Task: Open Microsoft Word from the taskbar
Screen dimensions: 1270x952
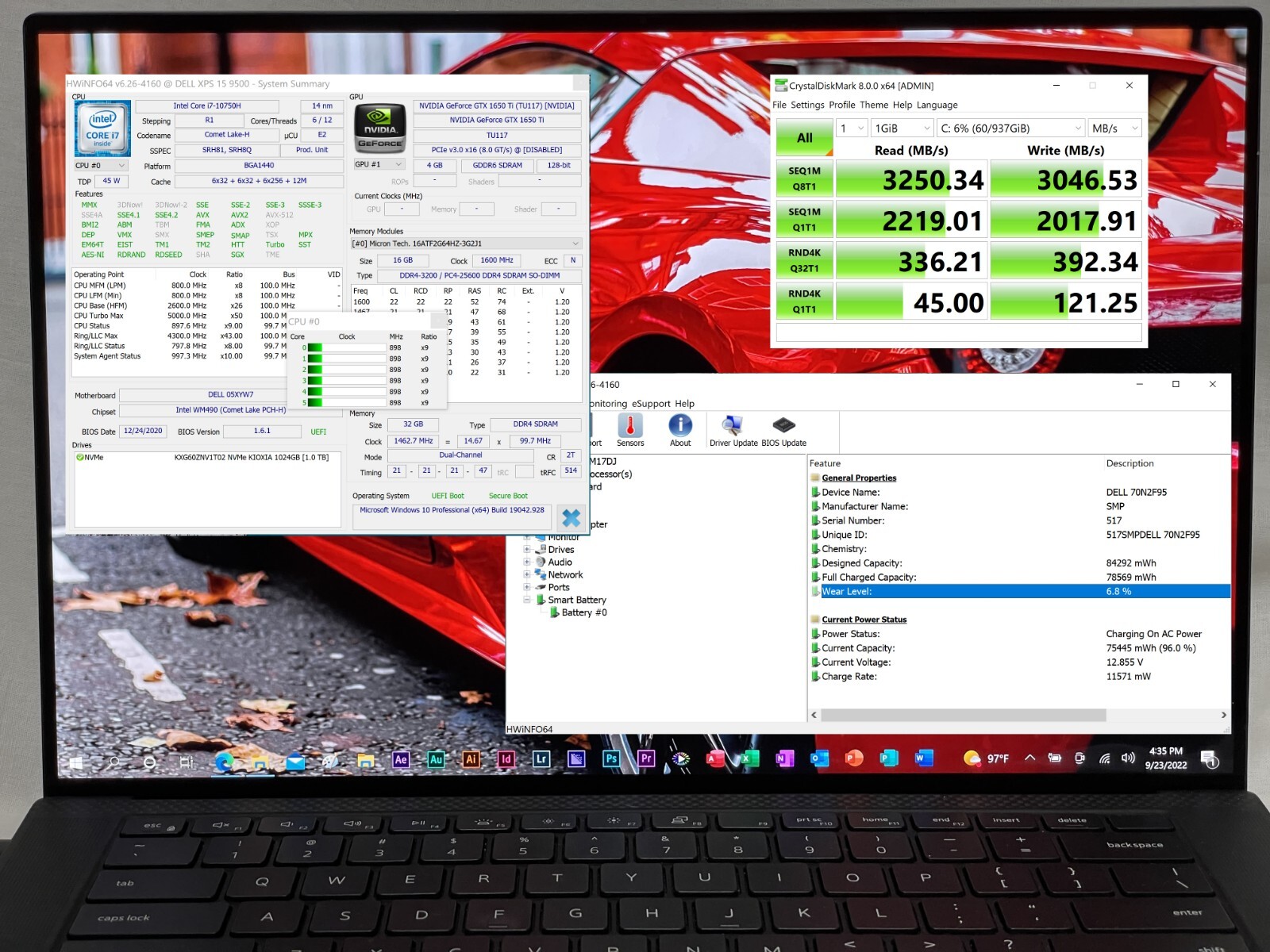Action: [923, 759]
